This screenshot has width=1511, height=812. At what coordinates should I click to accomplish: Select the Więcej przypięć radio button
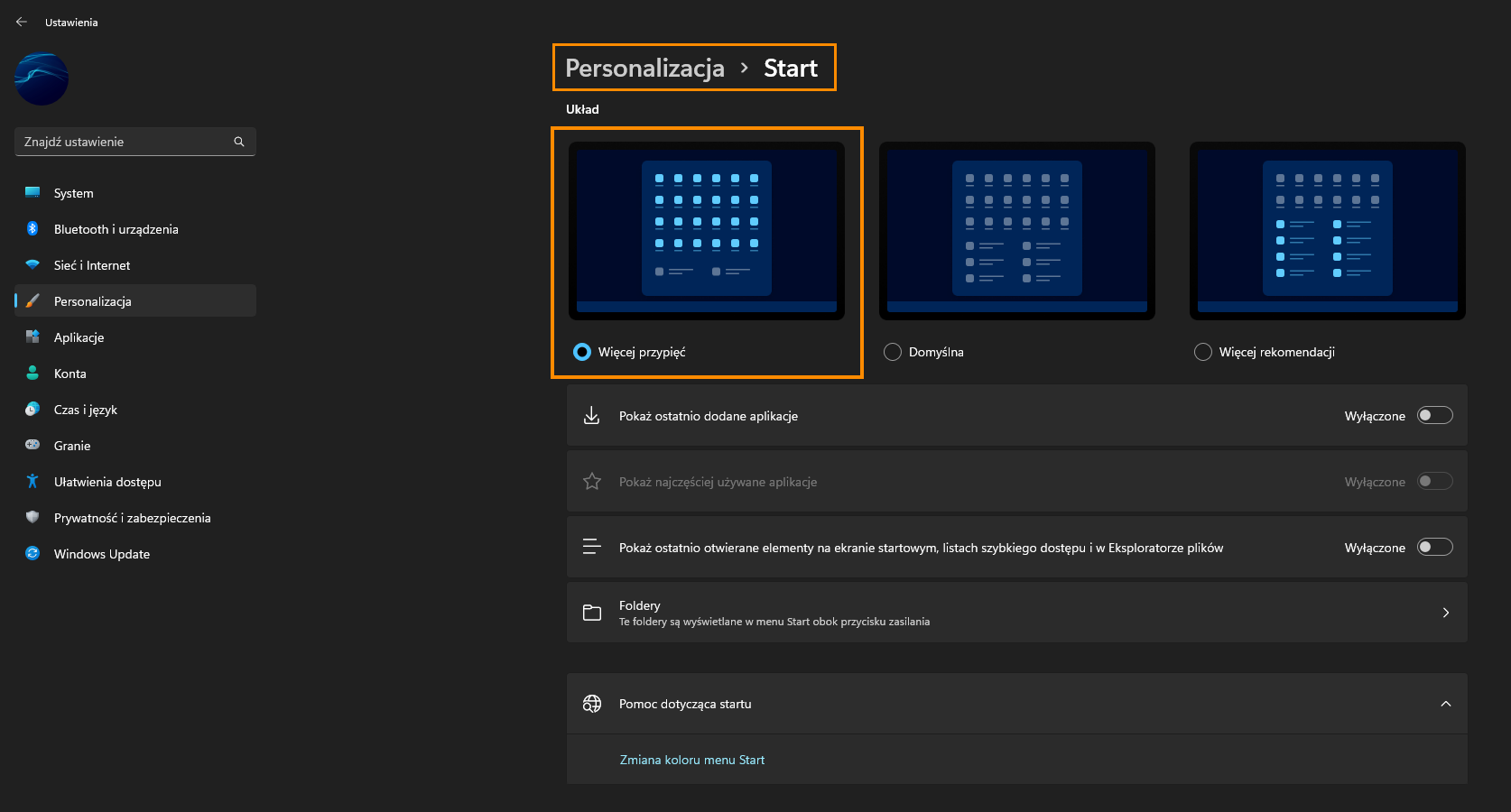coord(582,352)
